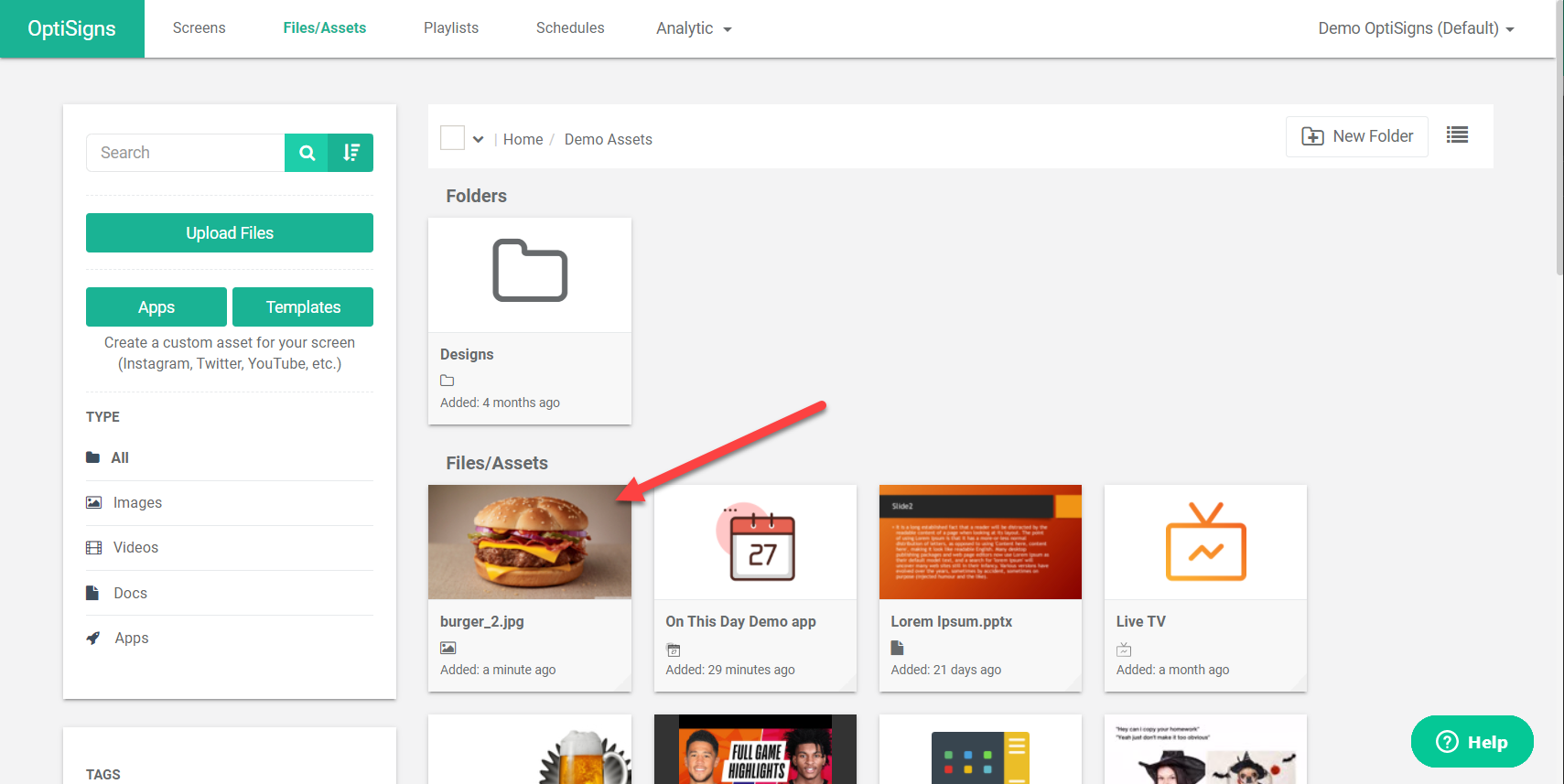Open the Live TV asset icon
Screen dimensions: 1564x784
click(1205, 542)
